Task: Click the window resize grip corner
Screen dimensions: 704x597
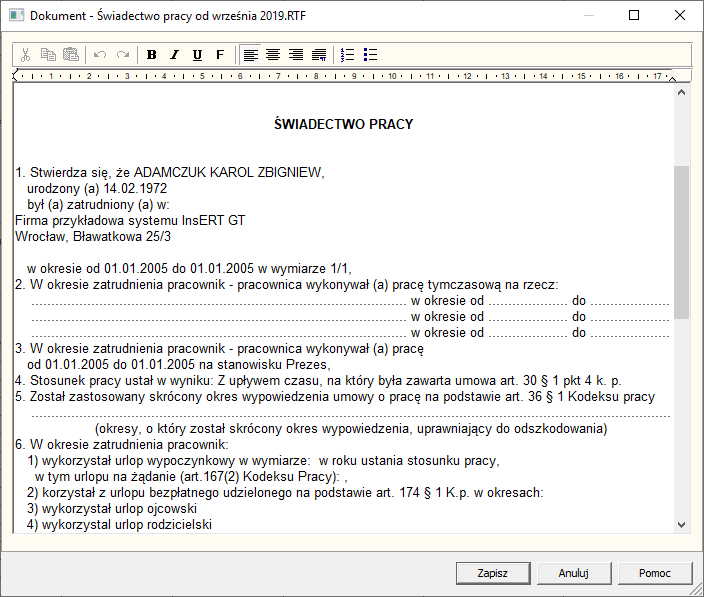Action: (x=697, y=590)
